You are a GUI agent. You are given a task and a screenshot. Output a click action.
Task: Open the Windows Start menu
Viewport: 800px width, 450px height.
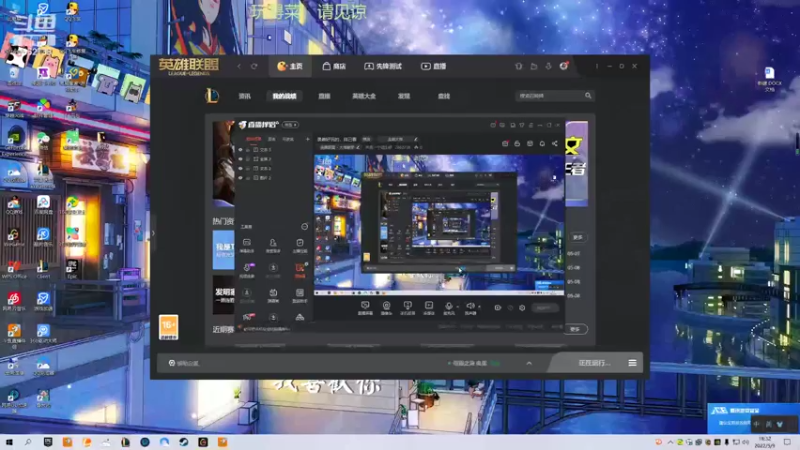(9, 442)
